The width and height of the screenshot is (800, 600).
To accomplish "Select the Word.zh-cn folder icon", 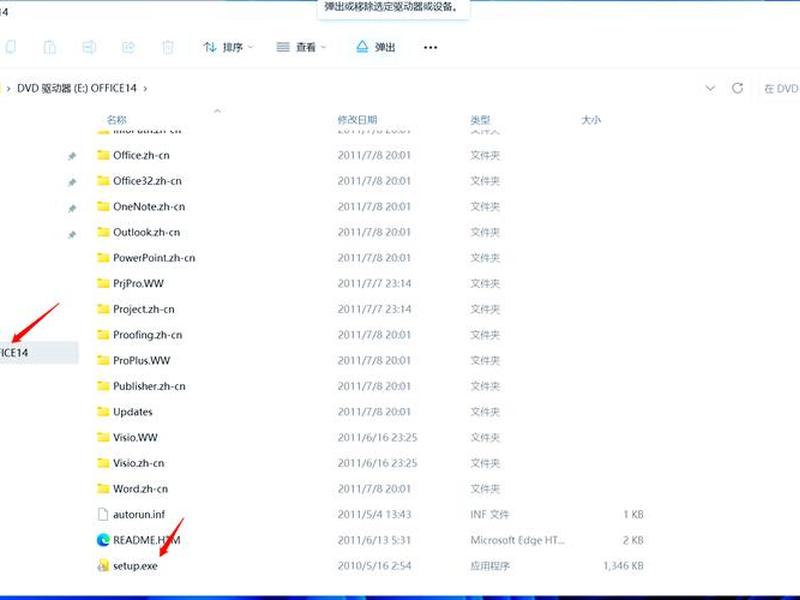I will (103, 488).
